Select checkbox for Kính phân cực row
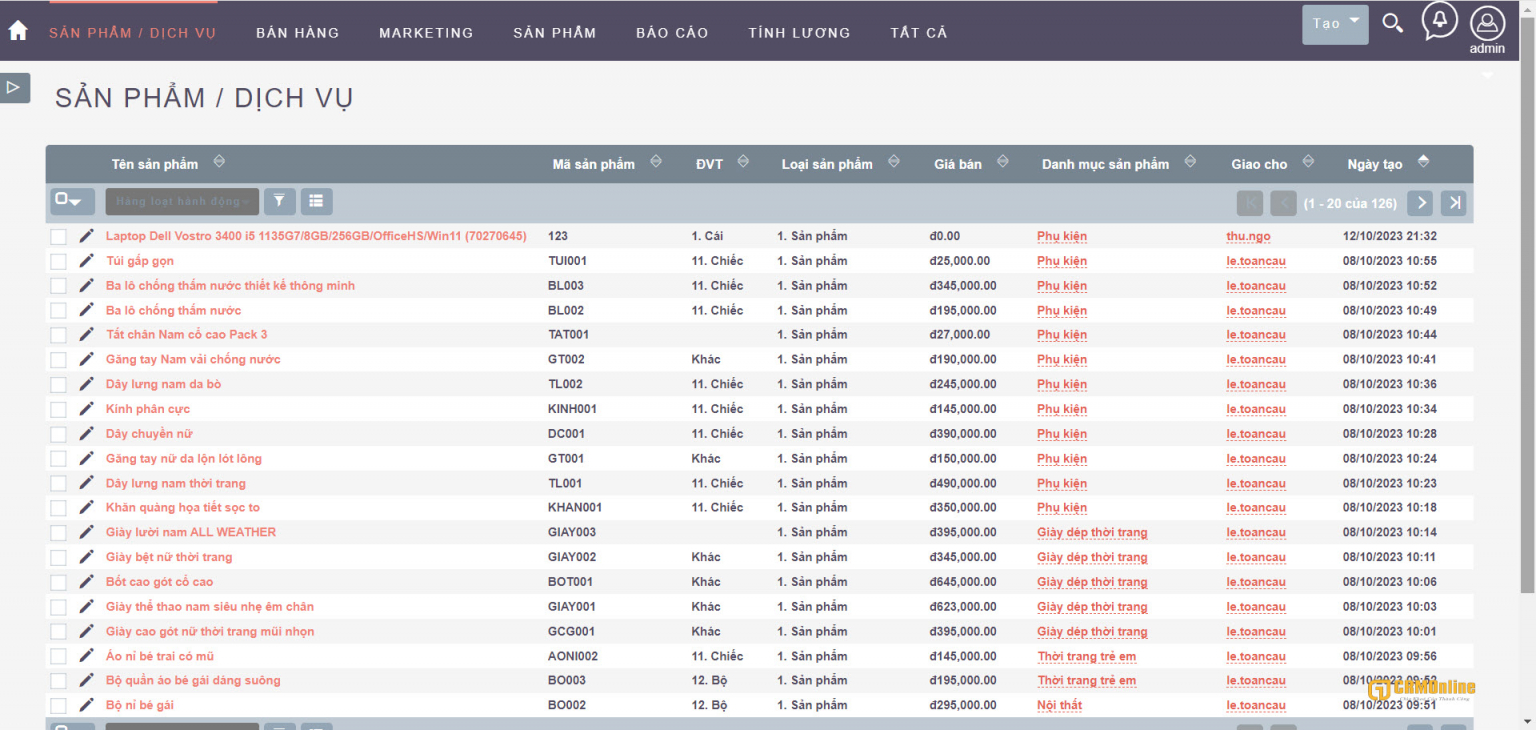Screen dimensions: 1536x730 pos(59,409)
